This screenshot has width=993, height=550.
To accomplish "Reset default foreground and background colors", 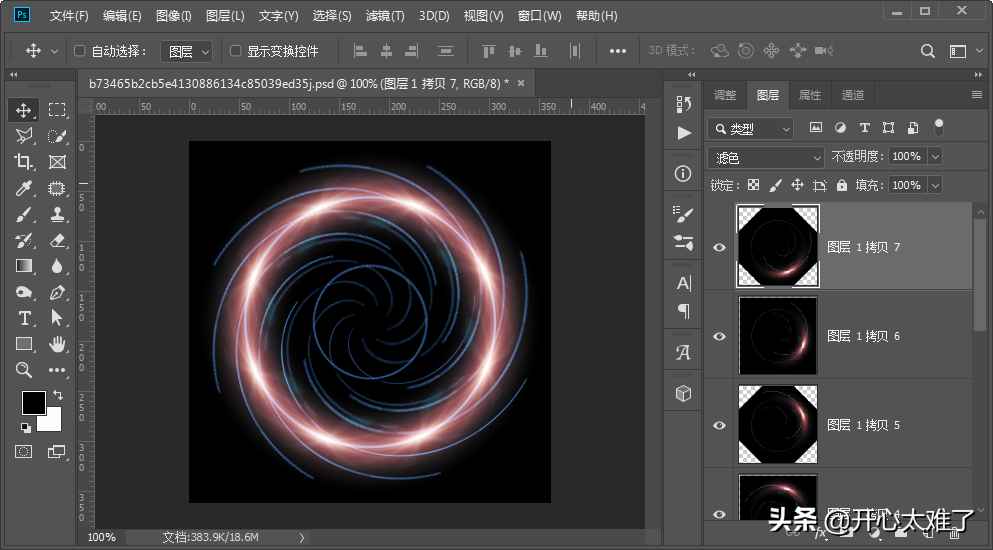I will (x=25, y=428).
